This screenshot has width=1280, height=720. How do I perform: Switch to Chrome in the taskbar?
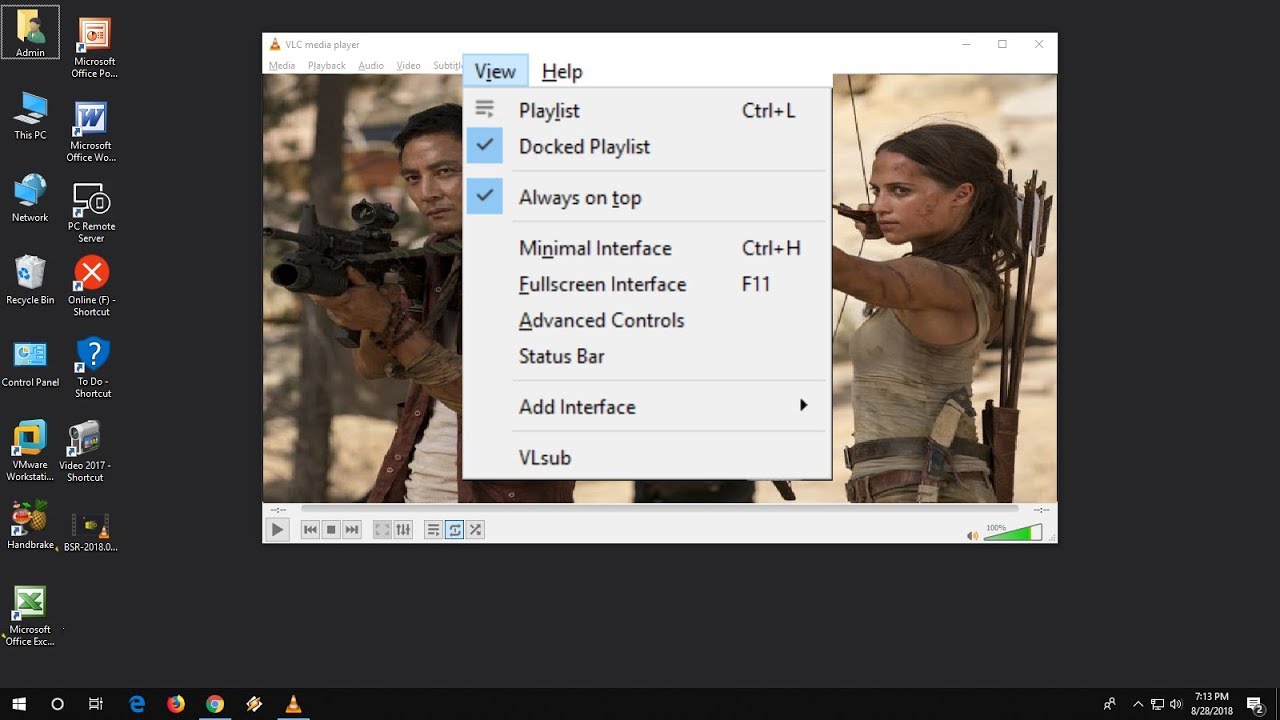click(215, 704)
